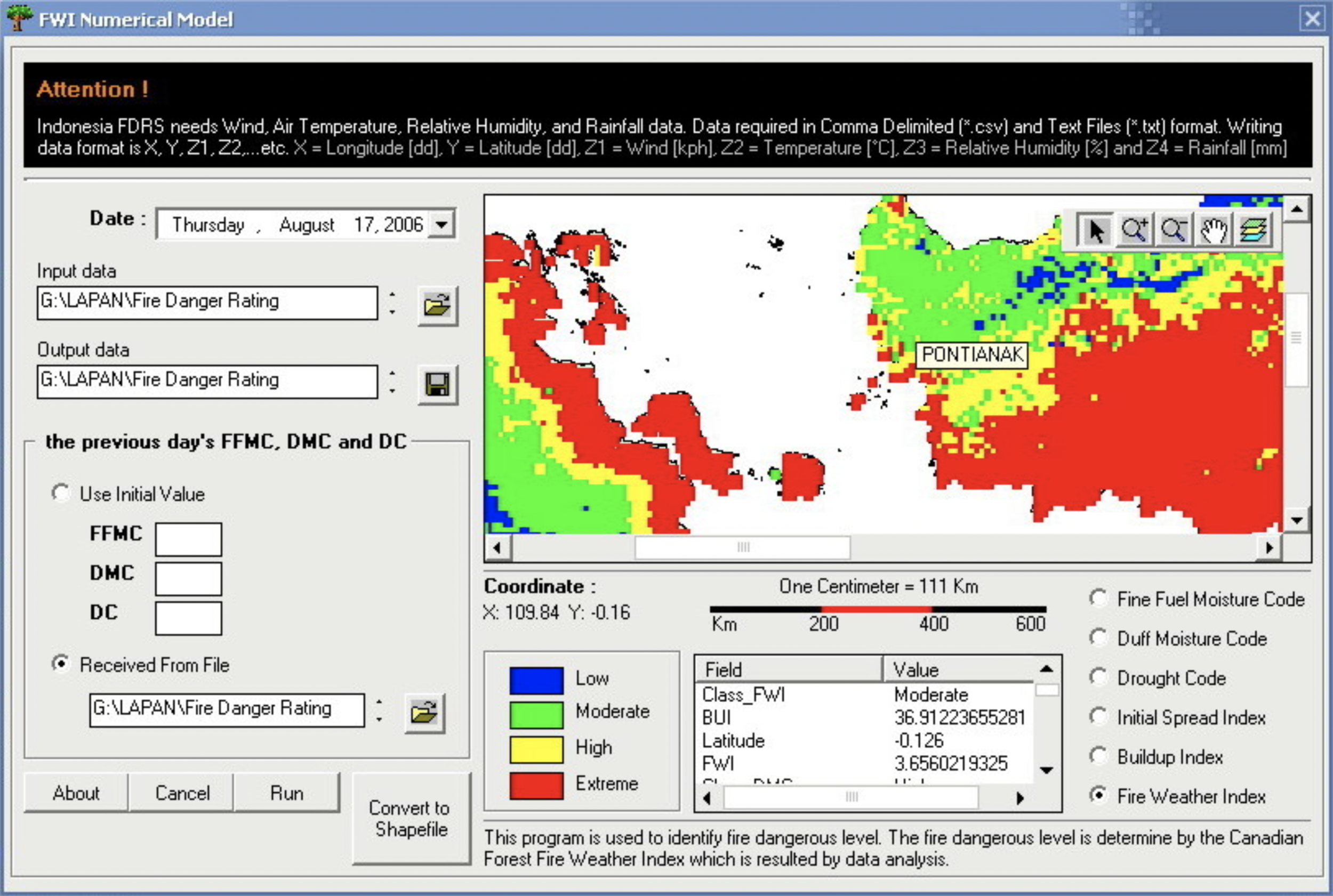The height and width of the screenshot is (896, 1333).
Task: Open the map layers tool
Action: tap(1252, 230)
